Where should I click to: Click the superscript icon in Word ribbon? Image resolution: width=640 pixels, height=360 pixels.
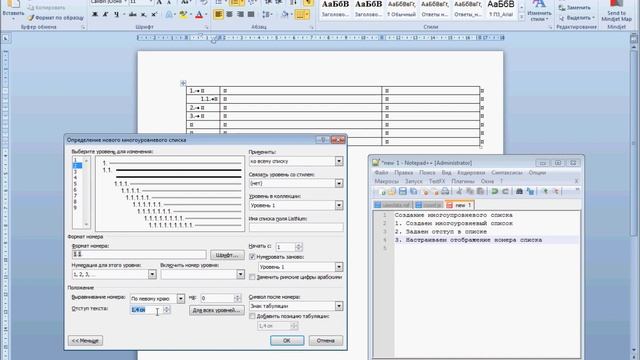(154, 15)
